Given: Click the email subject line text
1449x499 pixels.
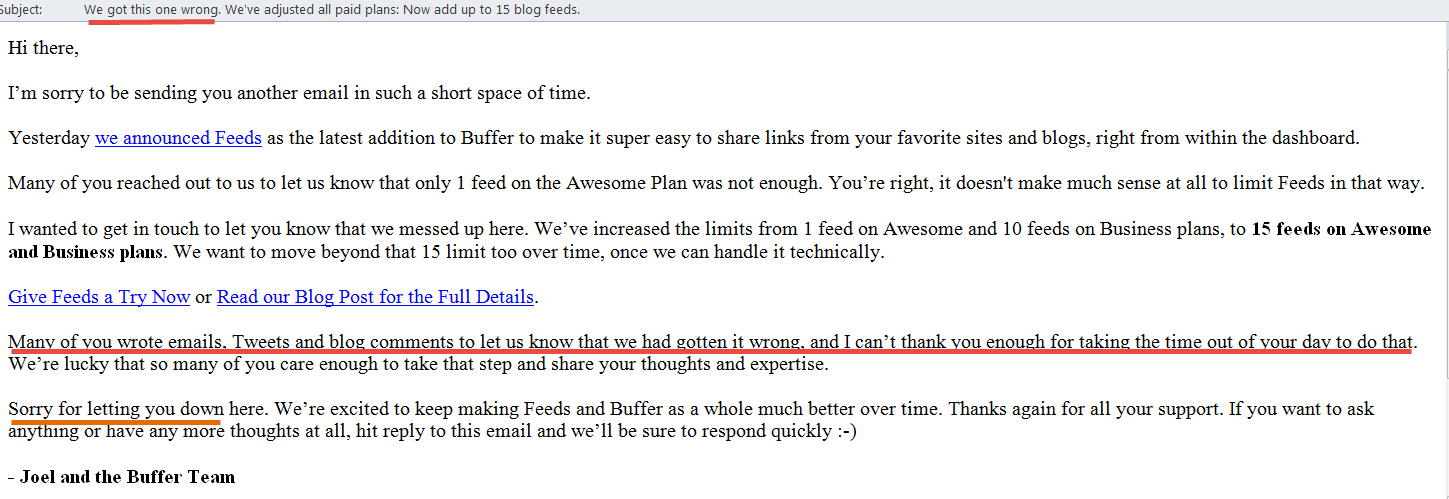Looking at the screenshot, I should 332,9.
